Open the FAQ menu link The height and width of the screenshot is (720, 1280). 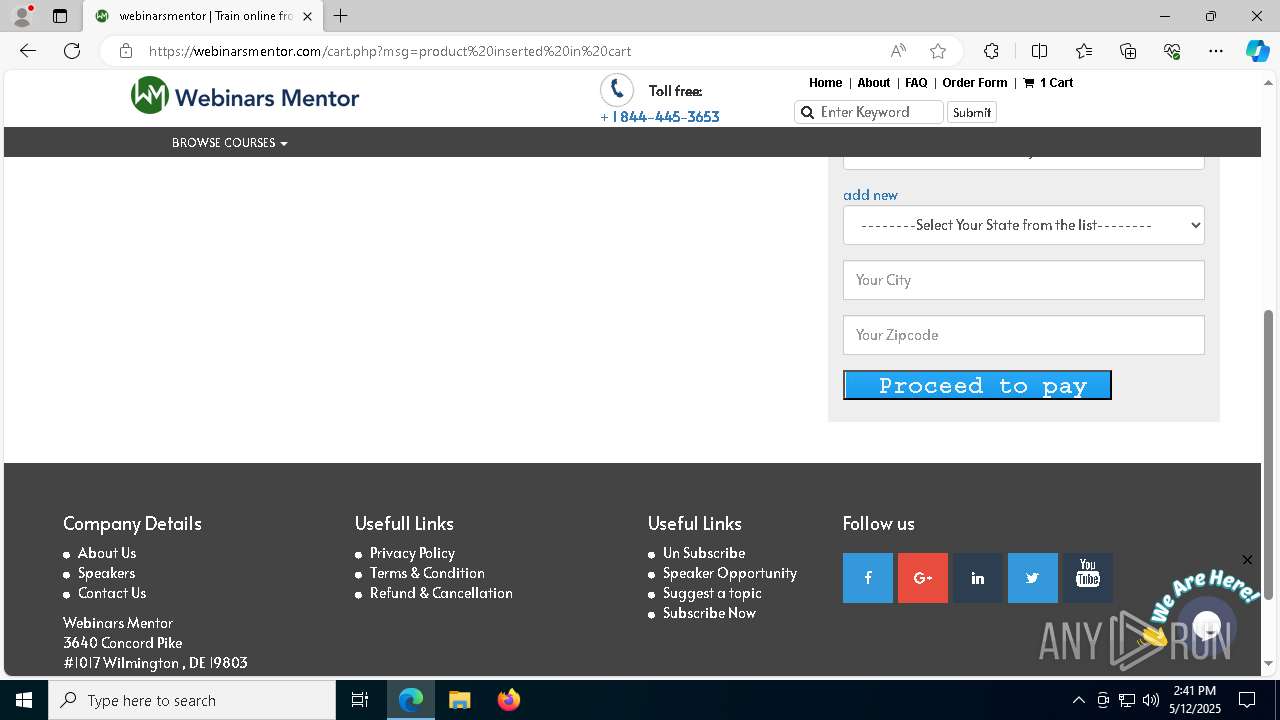click(x=916, y=83)
